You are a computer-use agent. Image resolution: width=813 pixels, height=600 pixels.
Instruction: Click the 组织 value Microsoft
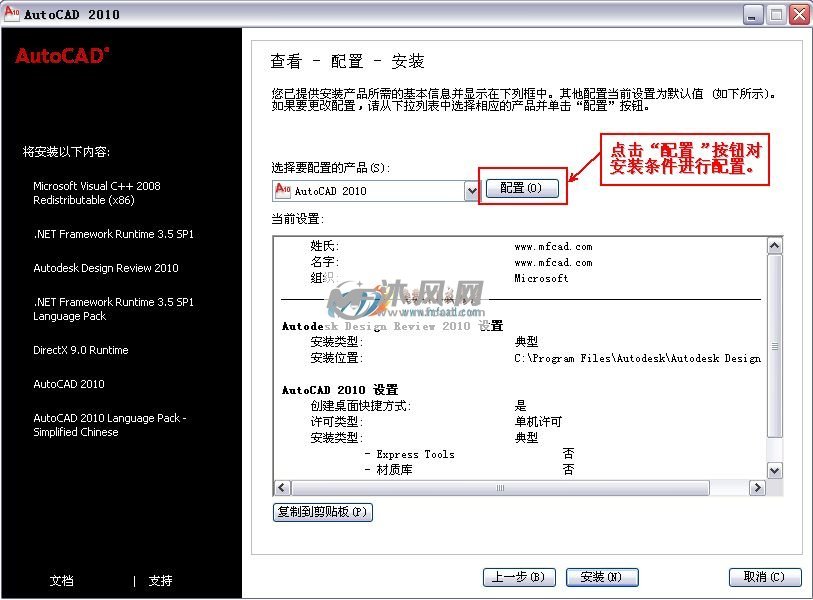click(x=541, y=278)
